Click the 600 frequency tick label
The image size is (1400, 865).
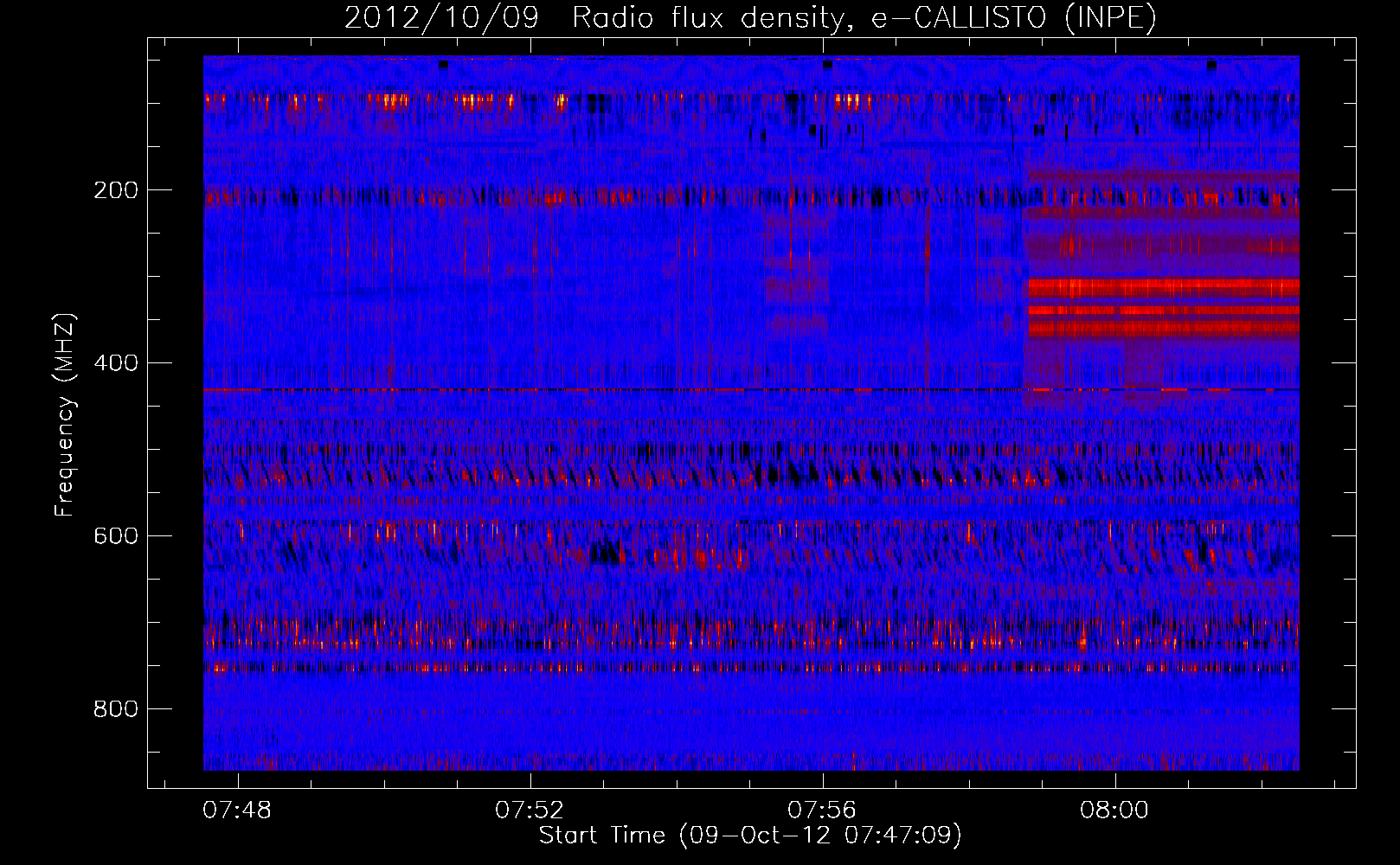115,536
